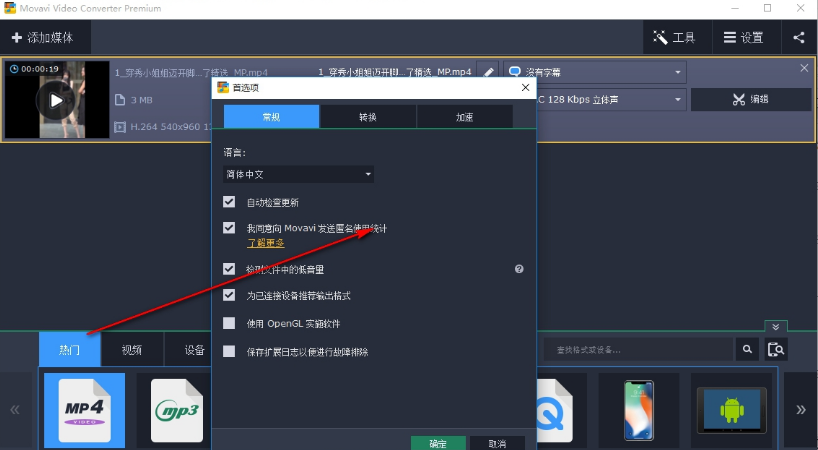Toggle the Movavi anonymous usage statistics checkbox

[x=229, y=227]
